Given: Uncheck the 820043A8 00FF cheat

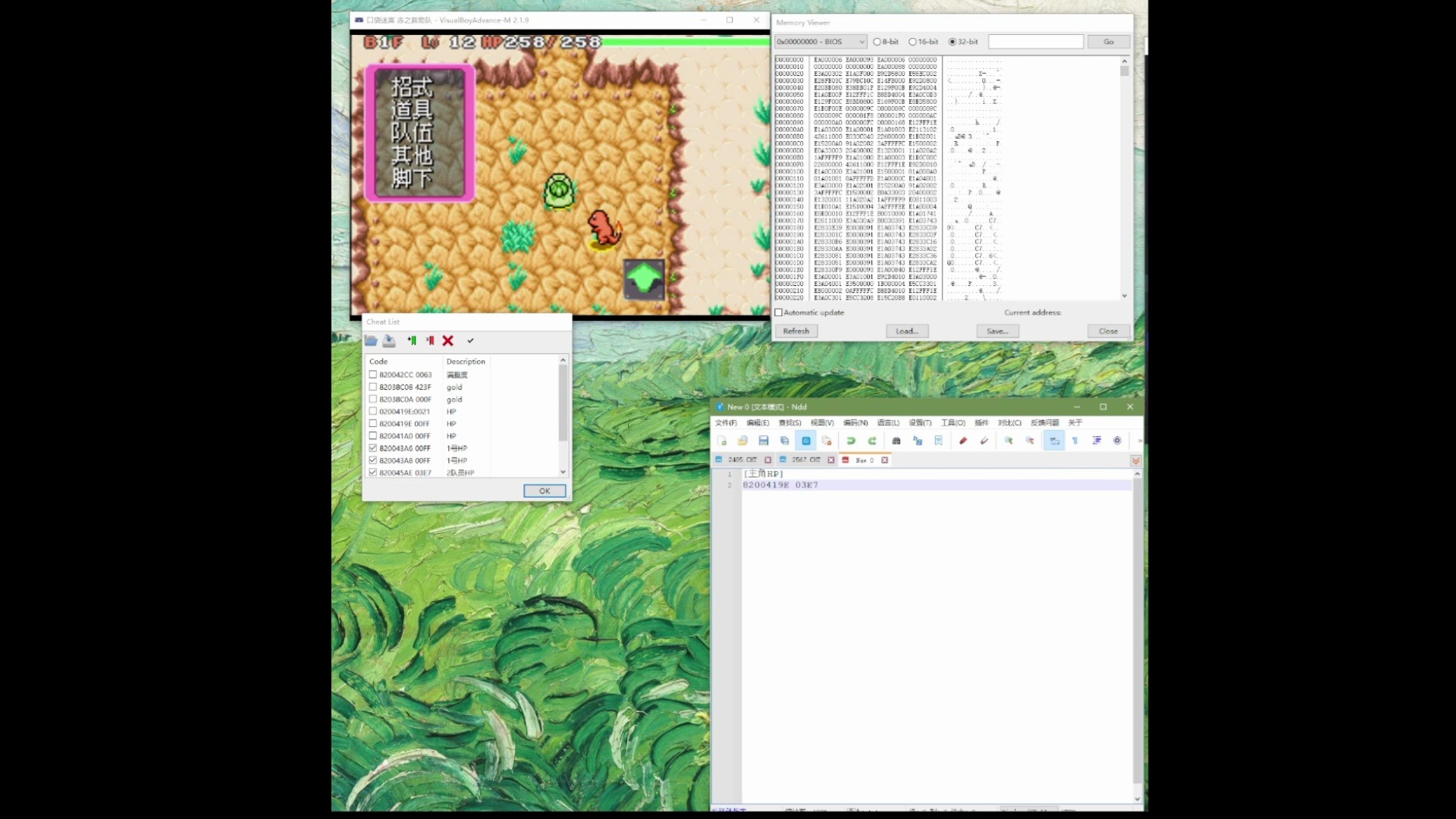Looking at the screenshot, I should pos(373,460).
